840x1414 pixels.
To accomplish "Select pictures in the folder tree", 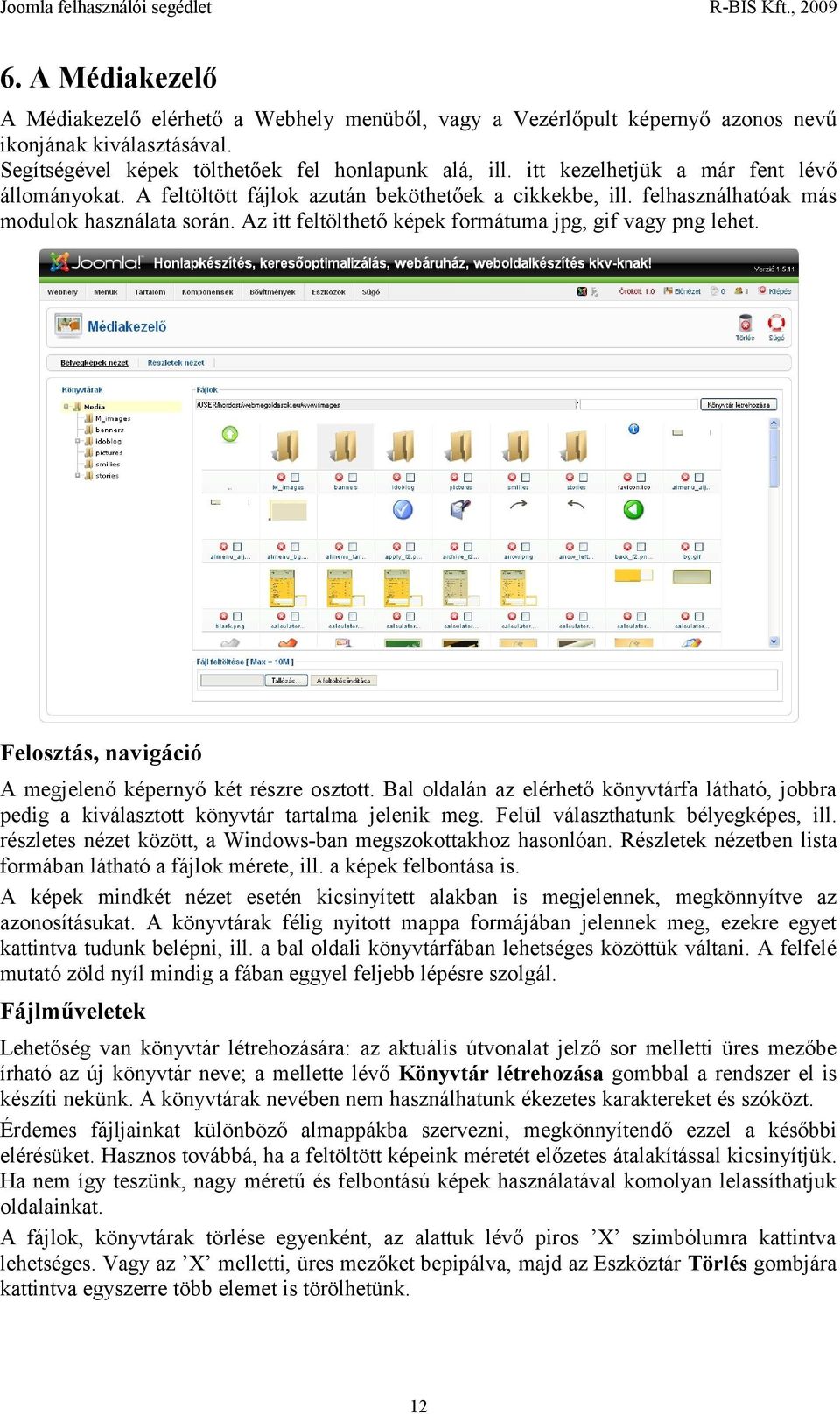I will 109,452.
